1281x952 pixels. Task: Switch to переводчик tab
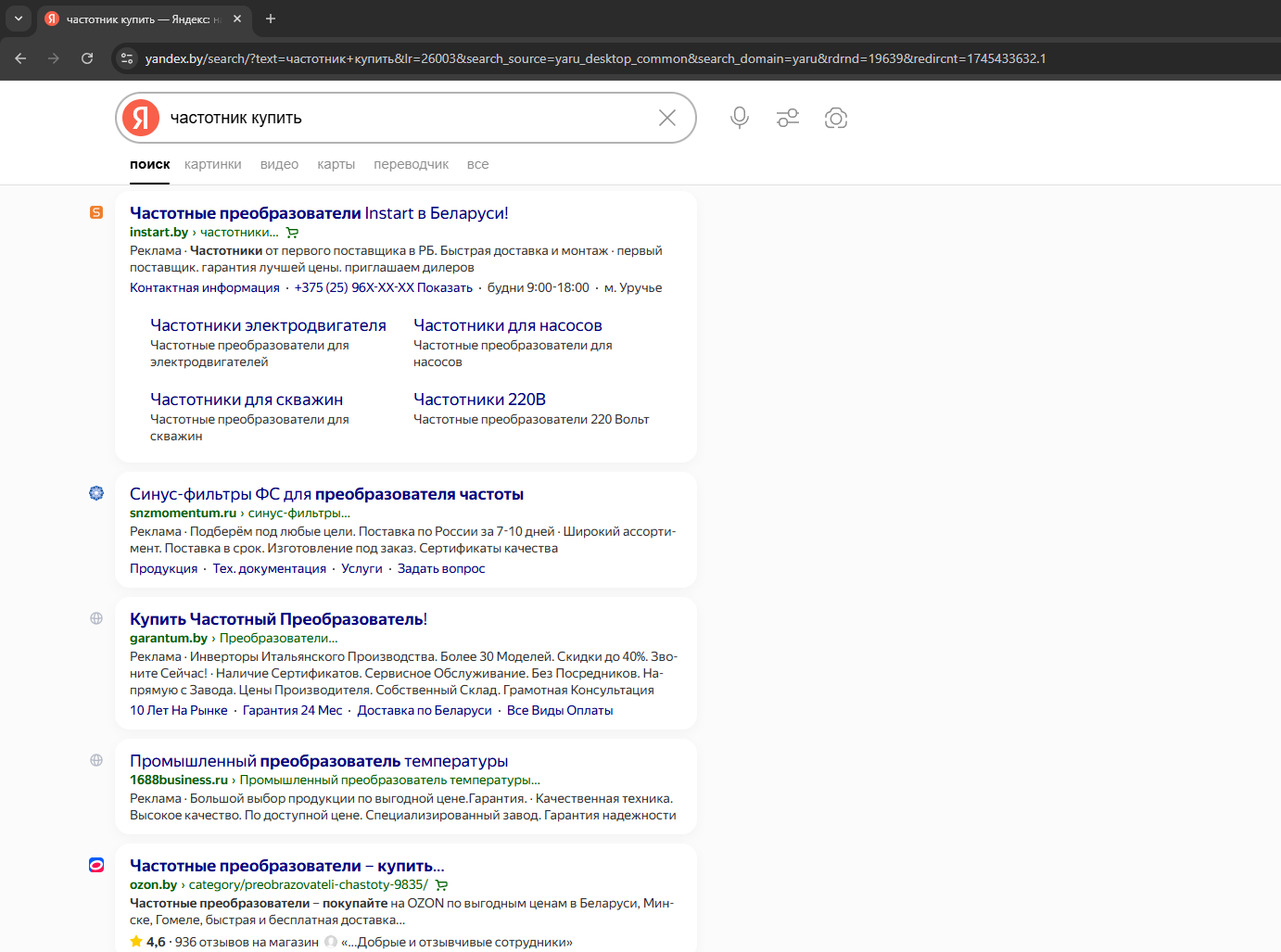[x=412, y=164]
